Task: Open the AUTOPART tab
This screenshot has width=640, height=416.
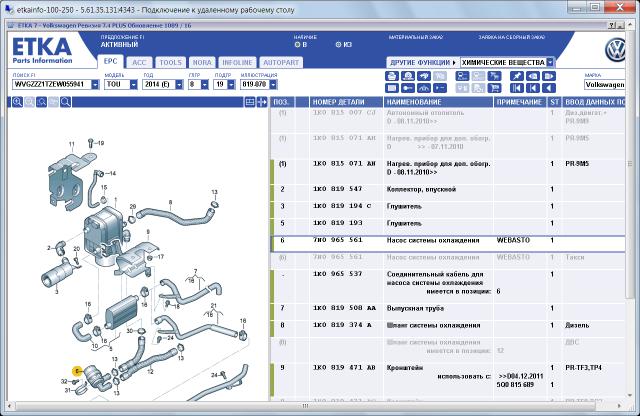Action: coord(281,62)
